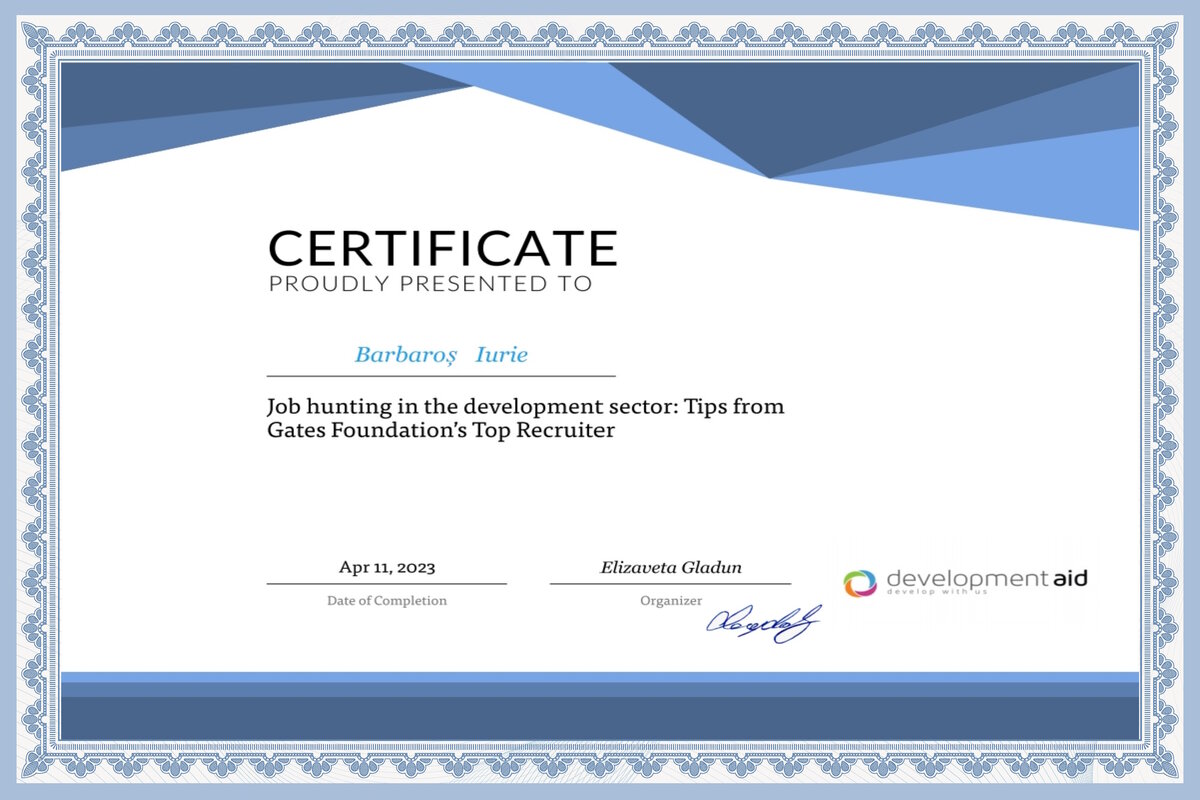
Task: Select the "Gates Foundation's Top Recruiter" text
Action: (439, 431)
